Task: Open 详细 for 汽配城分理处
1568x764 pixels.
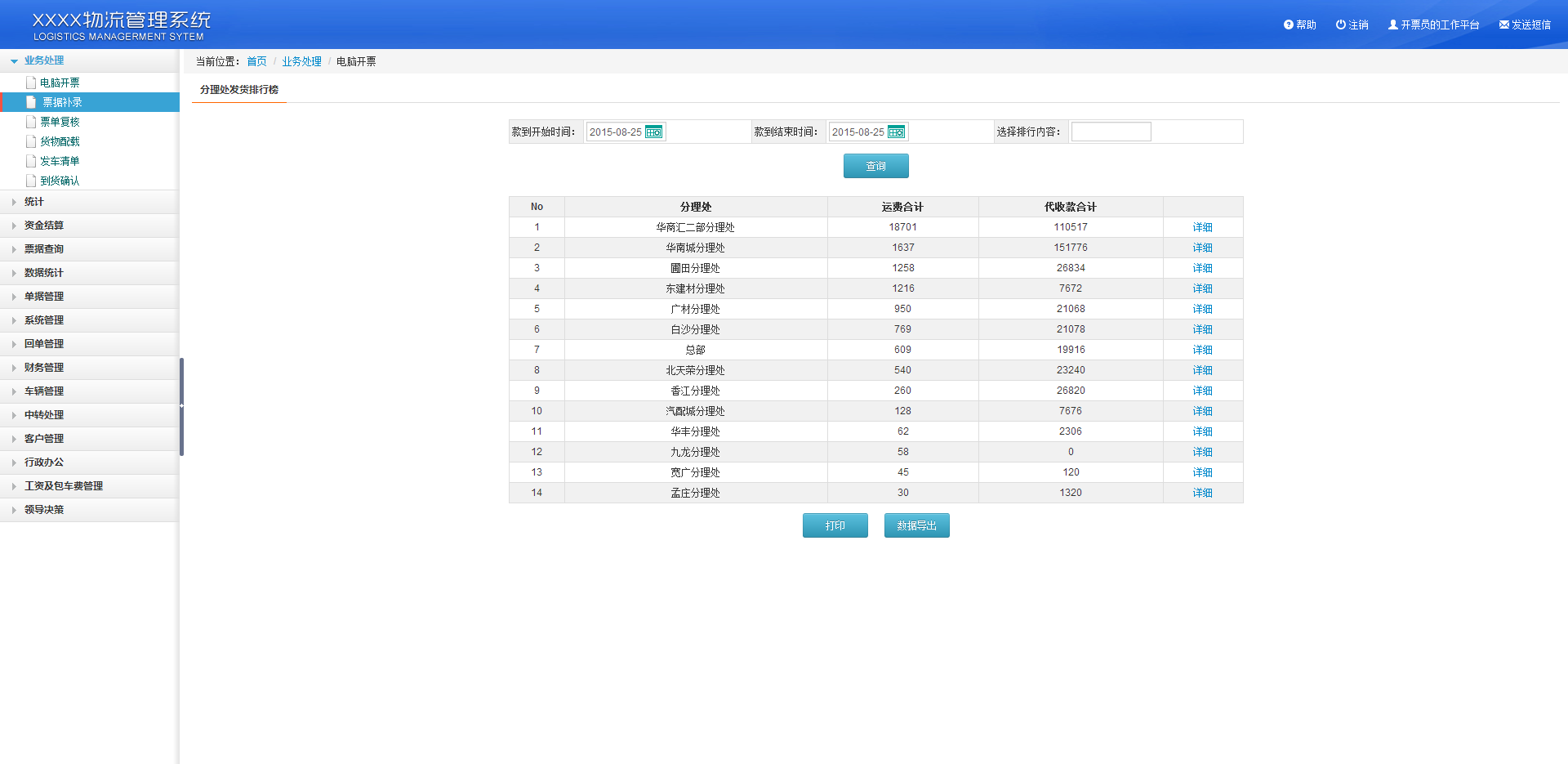Action: tap(1202, 411)
